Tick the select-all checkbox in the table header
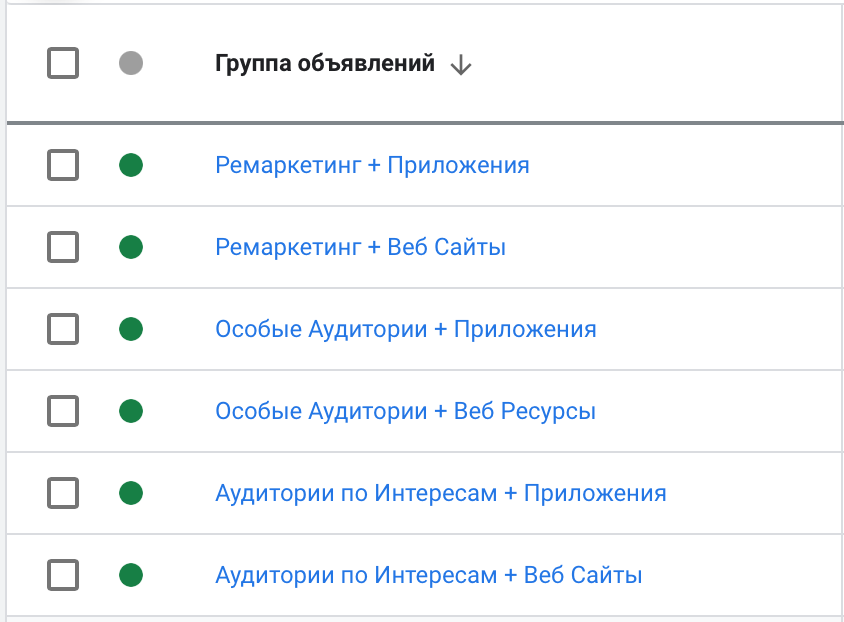Image resolution: width=844 pixels, height=622 pixels. pos(63,64)
